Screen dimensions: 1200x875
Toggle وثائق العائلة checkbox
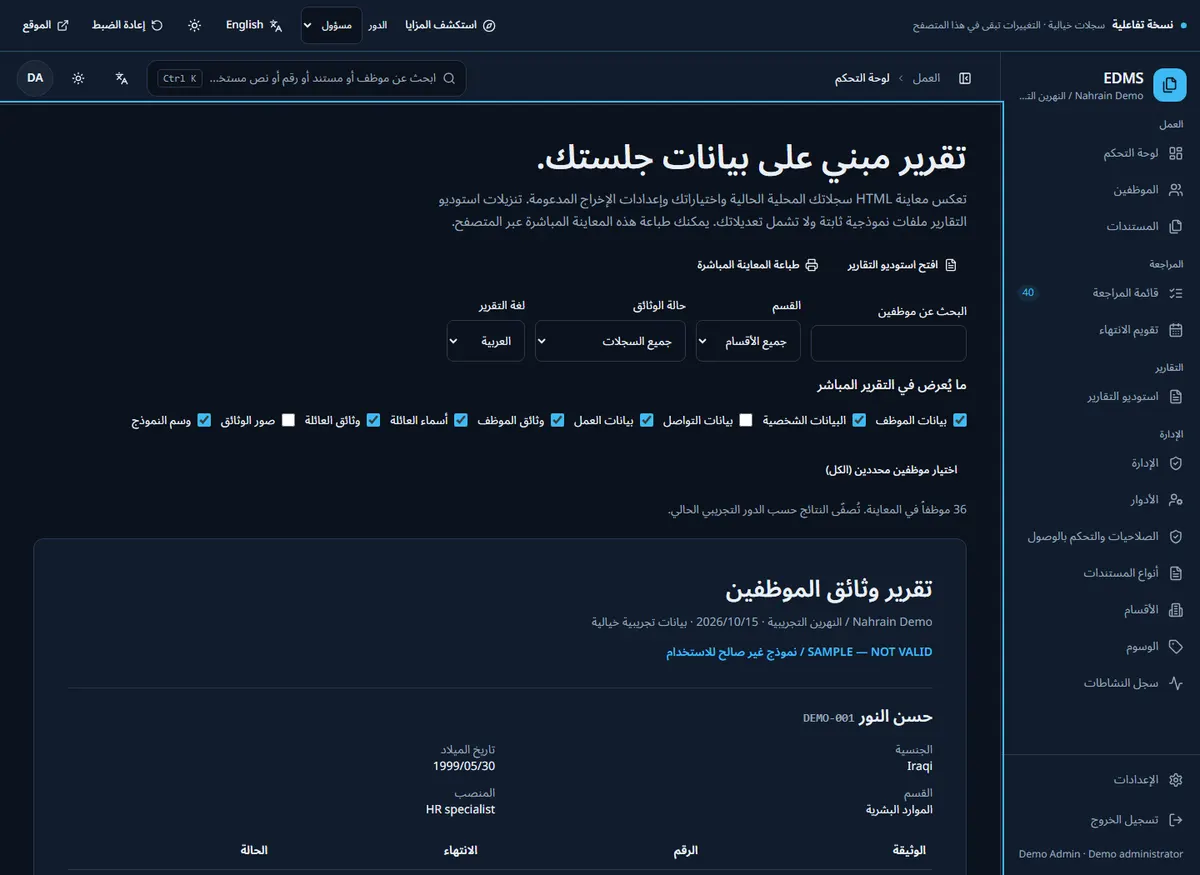point(374,420)
